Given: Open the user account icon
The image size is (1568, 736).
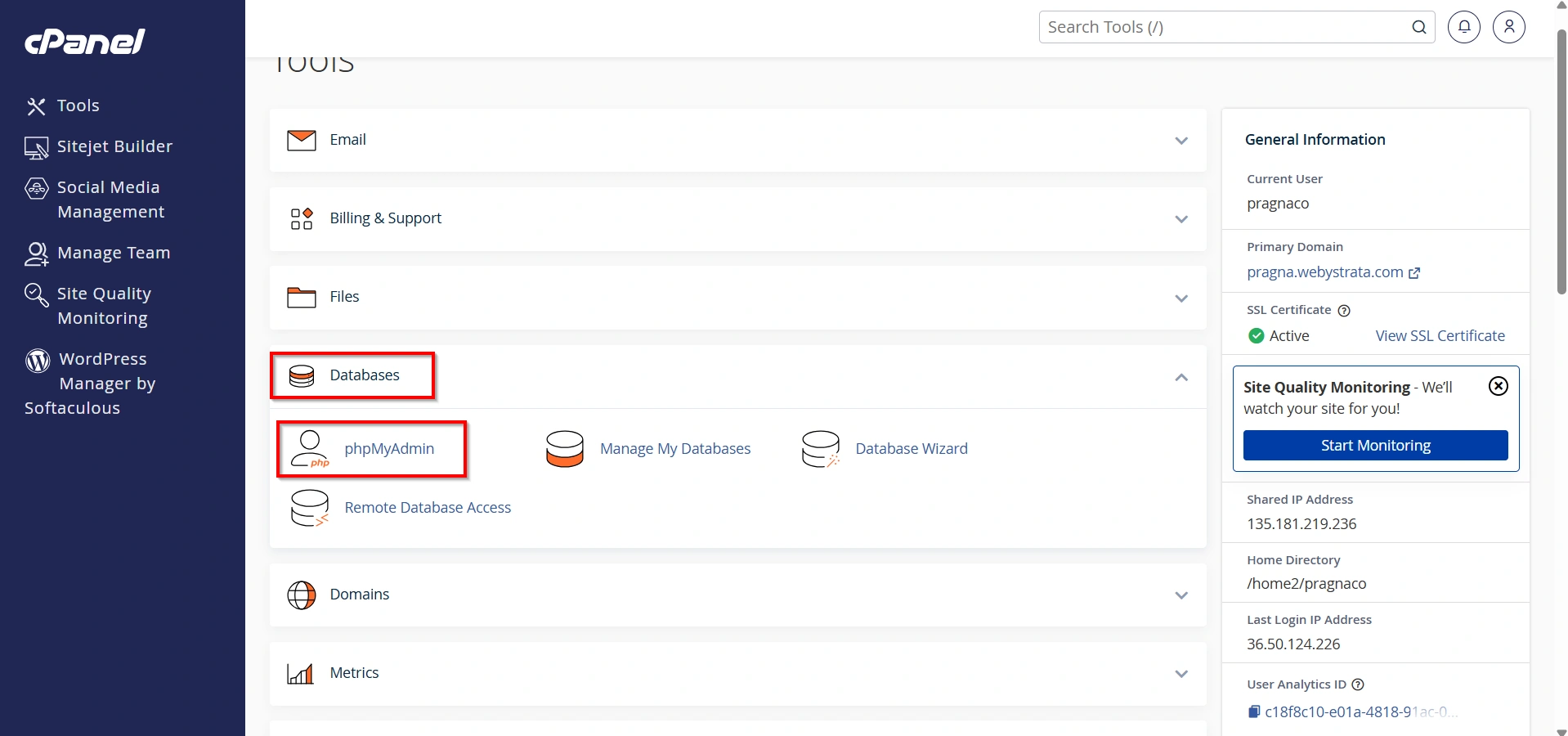Looking at the screenshot, I should pos(1509,27).
